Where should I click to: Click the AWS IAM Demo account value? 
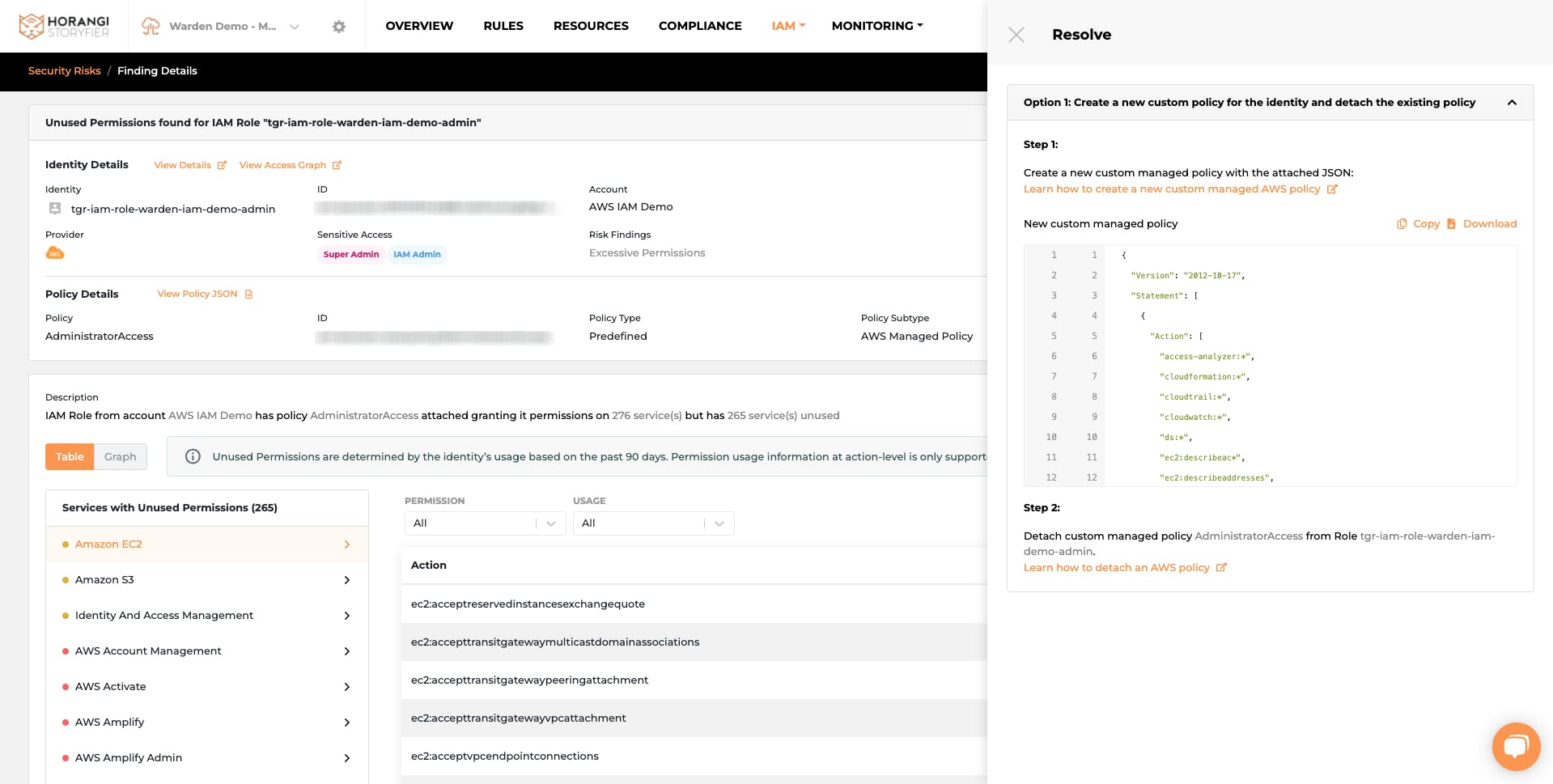(631, 207)
